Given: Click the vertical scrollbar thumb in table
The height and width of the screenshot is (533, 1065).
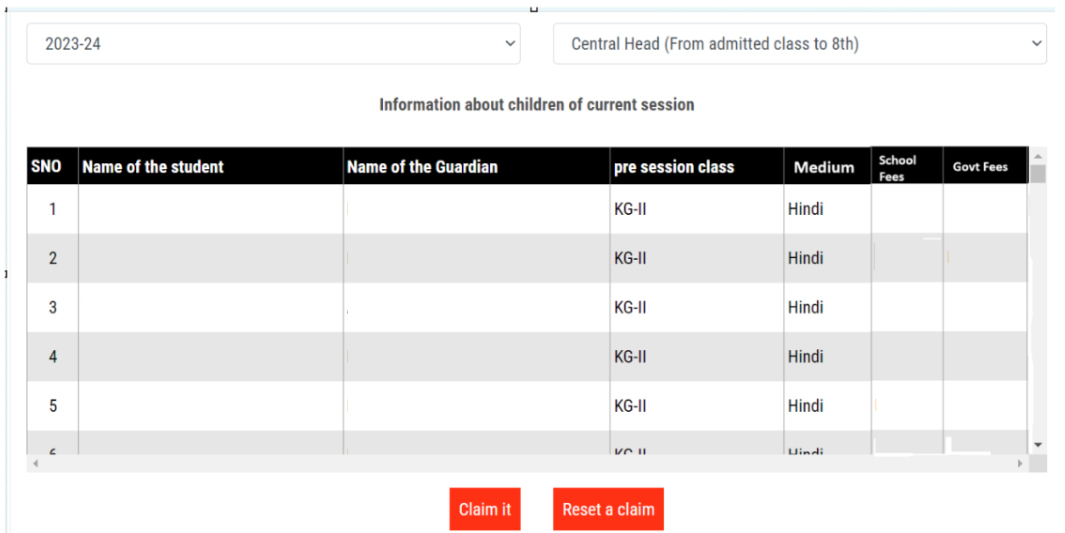Looking at the screenshot, I should (x=1038, y=175).
